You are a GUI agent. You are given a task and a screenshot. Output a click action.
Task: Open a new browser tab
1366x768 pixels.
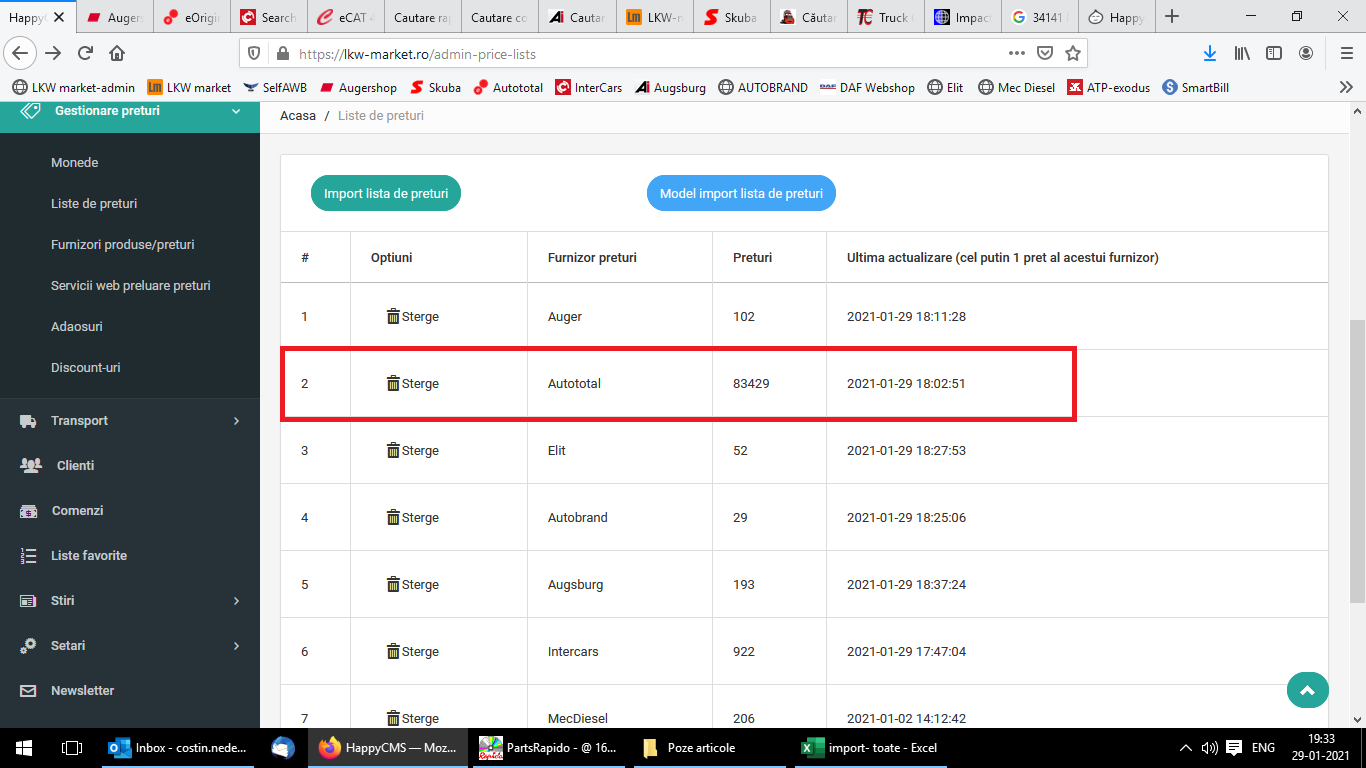coord(1172,17)
